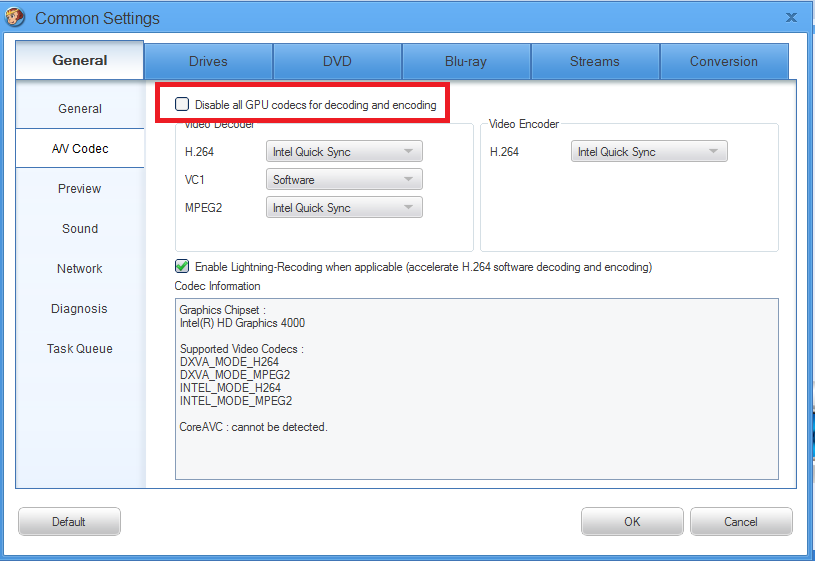The height and width of the screenshot is (561, 815).
Task: Switch to the Blu-ray tab
Action: click(466, 61)
